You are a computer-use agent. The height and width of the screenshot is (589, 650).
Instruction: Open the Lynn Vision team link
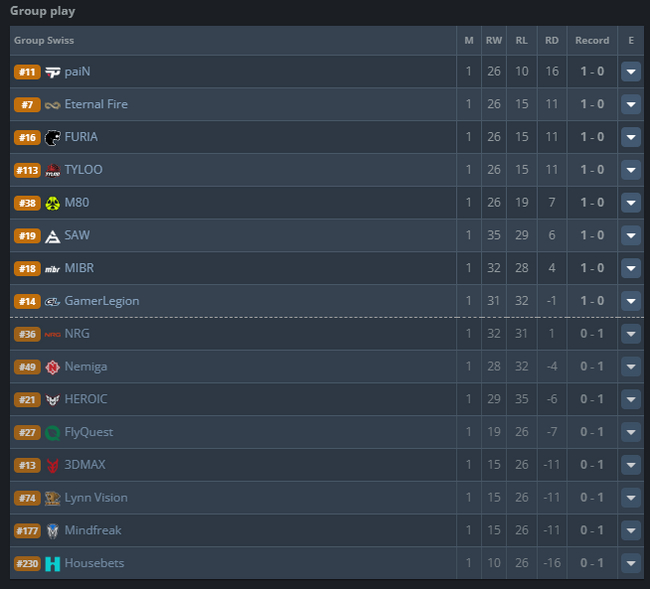(96, 498)
